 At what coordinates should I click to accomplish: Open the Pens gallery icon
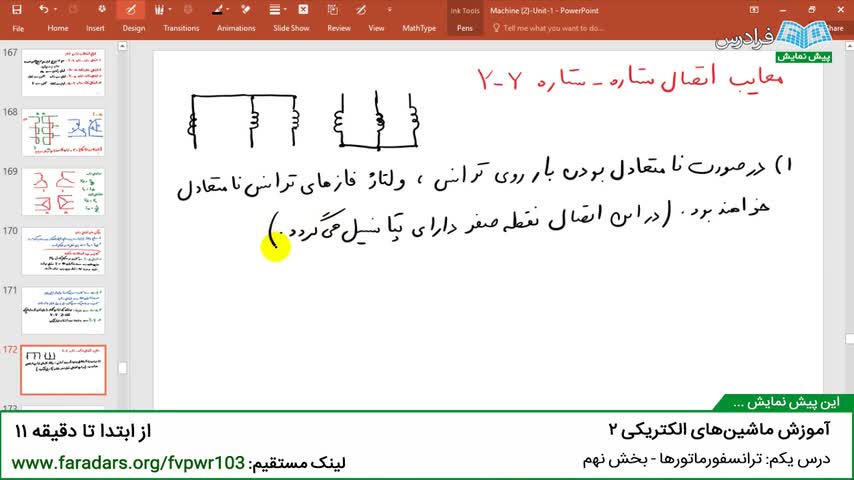[x=158, y=9]
